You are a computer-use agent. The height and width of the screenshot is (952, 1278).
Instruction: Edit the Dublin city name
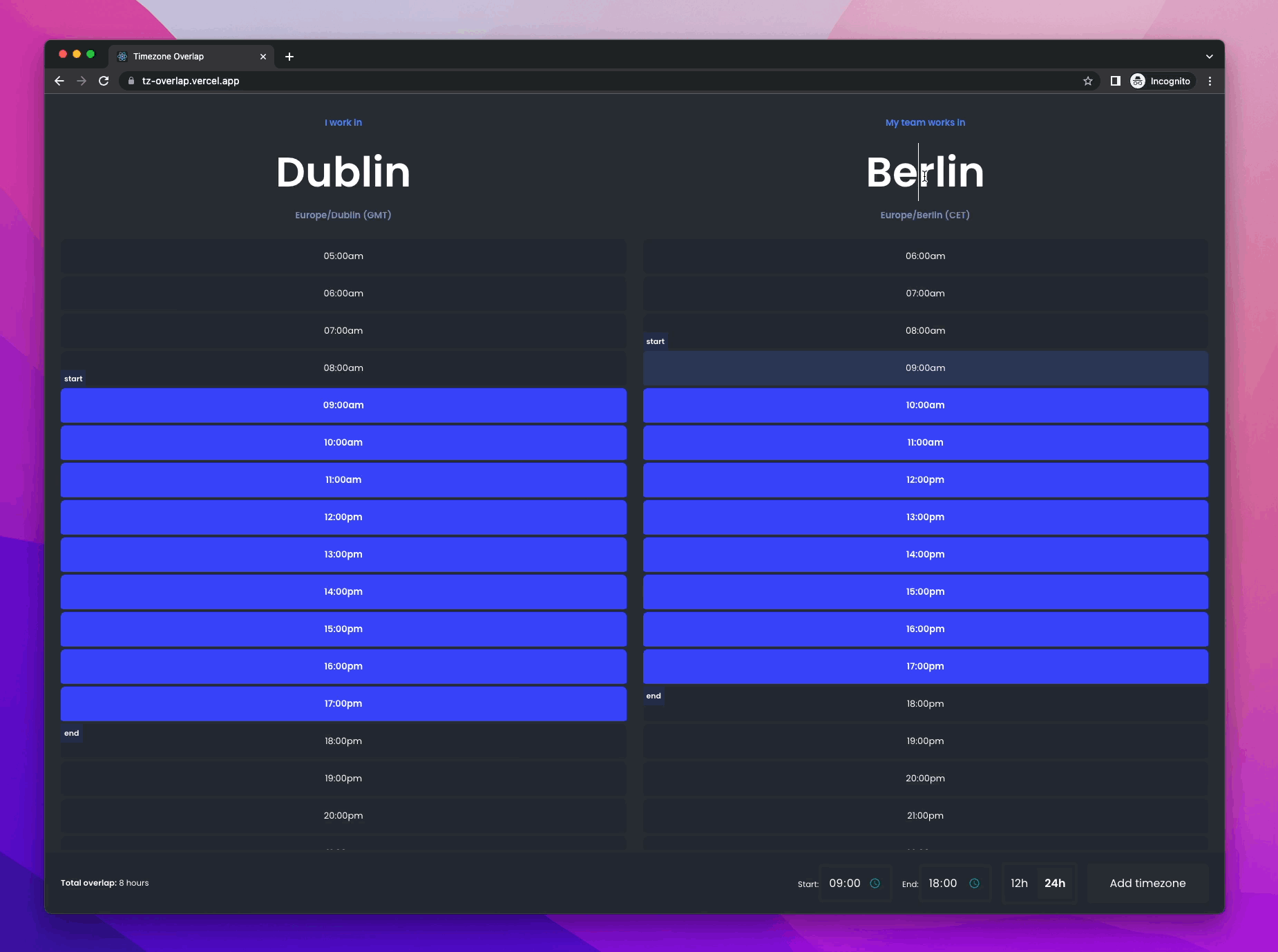[x=343, y=171]
